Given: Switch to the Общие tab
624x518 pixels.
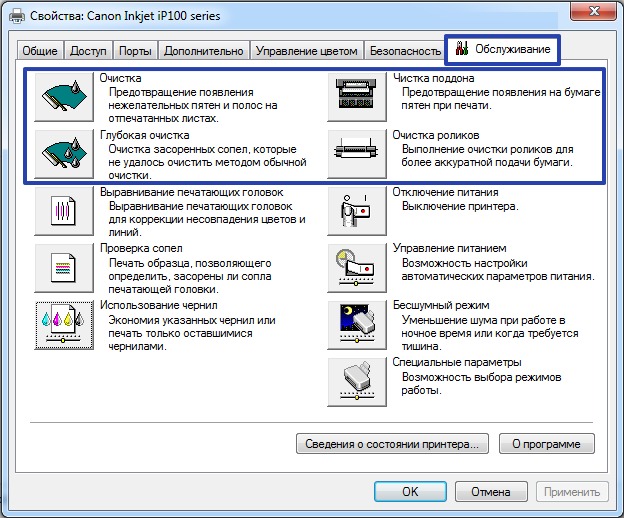Looking at the screenshot, I should [40, 51].
